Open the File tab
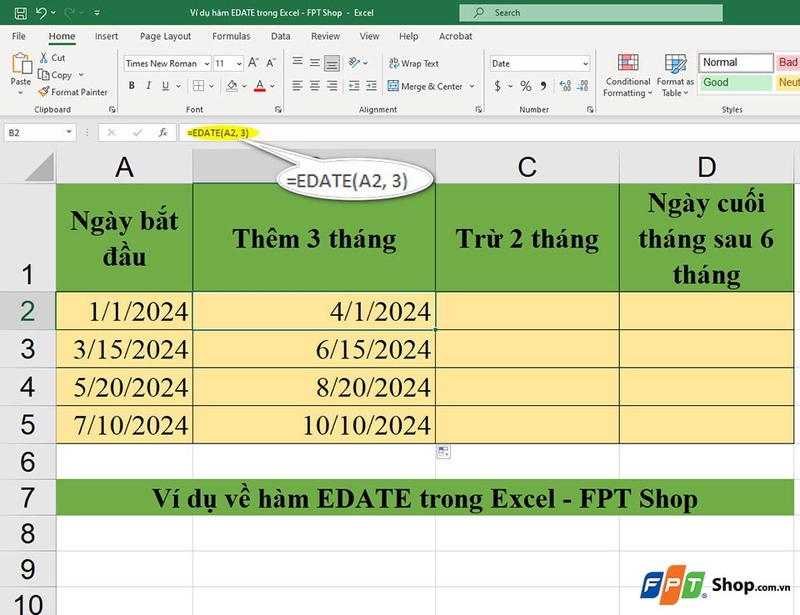800x615 pixels. (x=19, y=36)
